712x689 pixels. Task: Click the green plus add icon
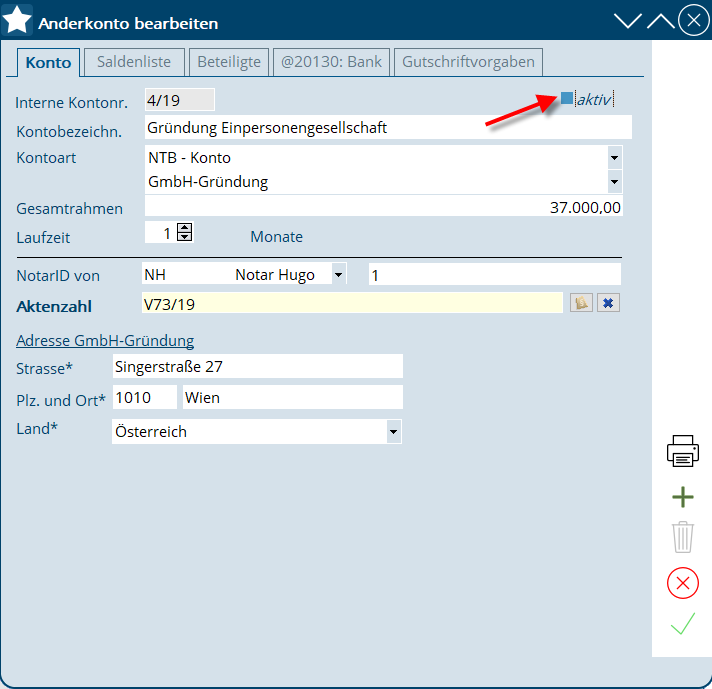682,497
